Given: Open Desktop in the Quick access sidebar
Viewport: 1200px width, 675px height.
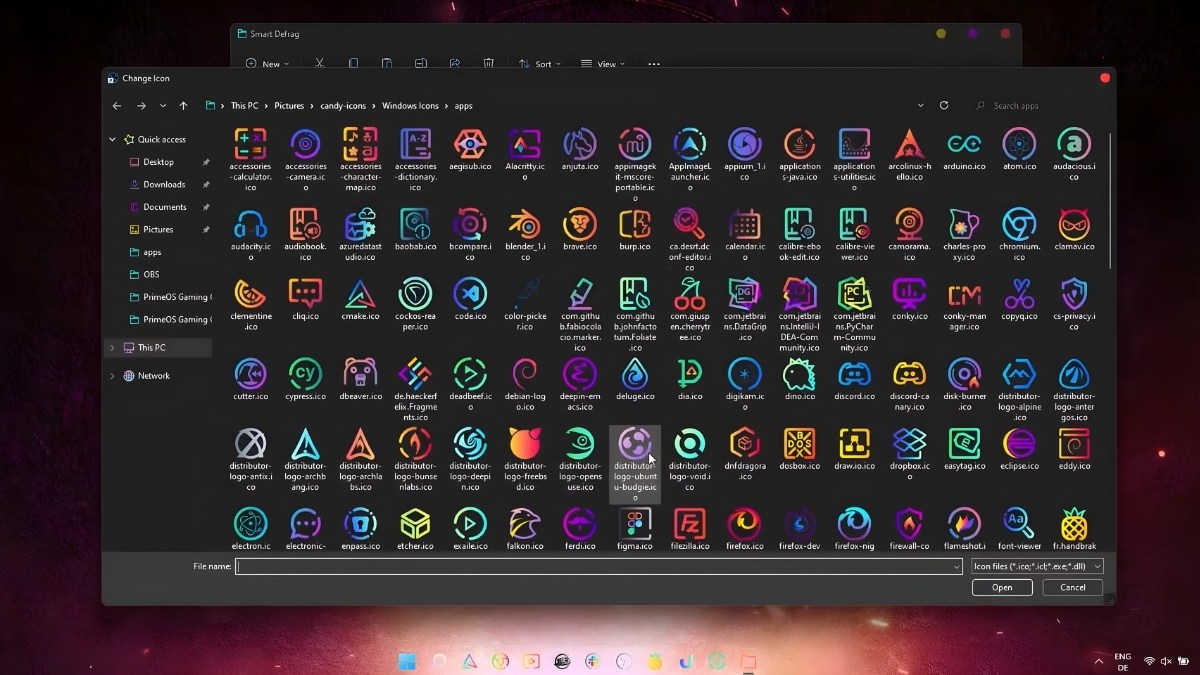Looking at the screenshot, I should (158, 162).
